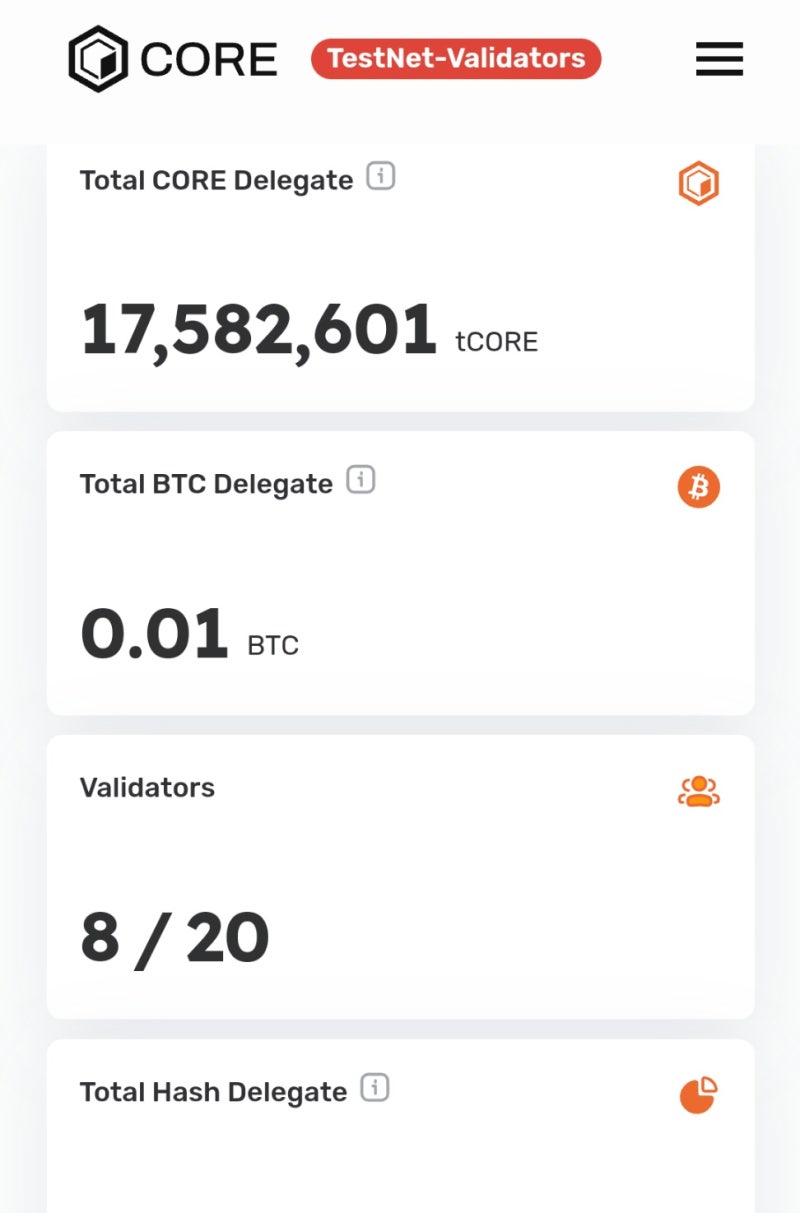The image size is (800, 1213).
Task: Click the orange CORE cube icon
Action: pyautogui.click(x=698, y=185)
